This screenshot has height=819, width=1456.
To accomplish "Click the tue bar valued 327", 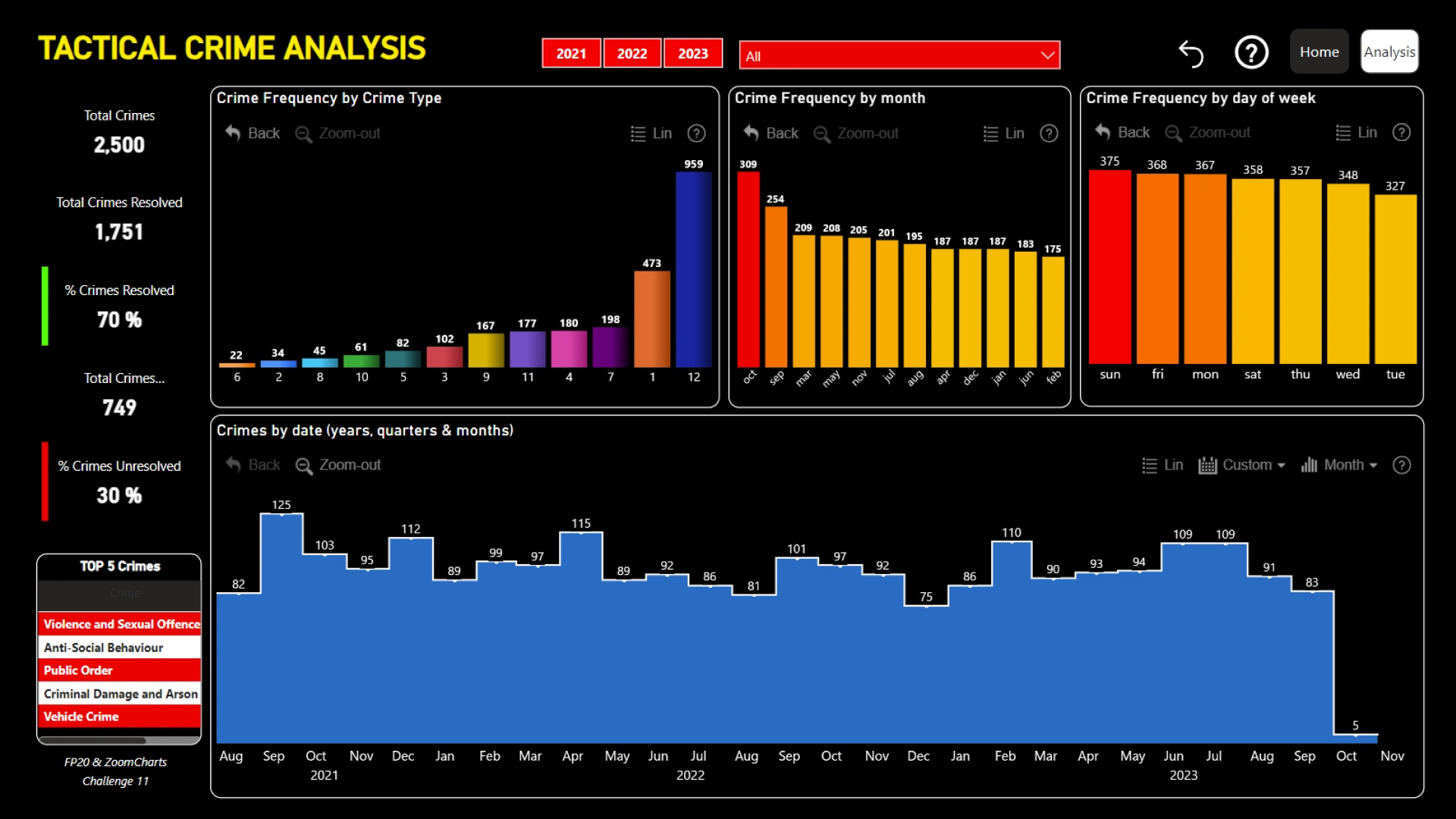I will coord(1395,279).
